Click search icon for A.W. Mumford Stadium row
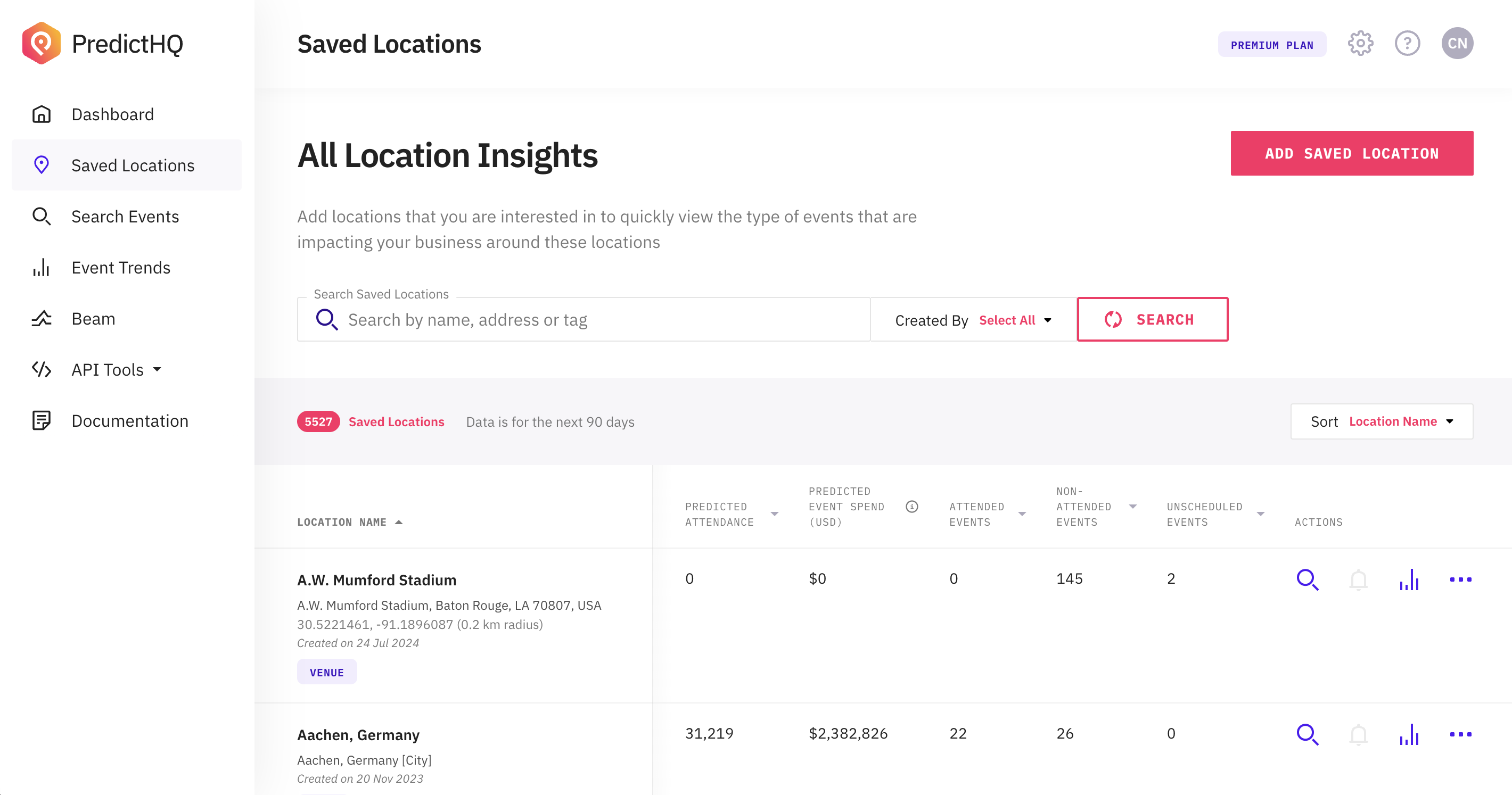The height and width of the screenshot is (795, 1512). (x=1307, y=579)
